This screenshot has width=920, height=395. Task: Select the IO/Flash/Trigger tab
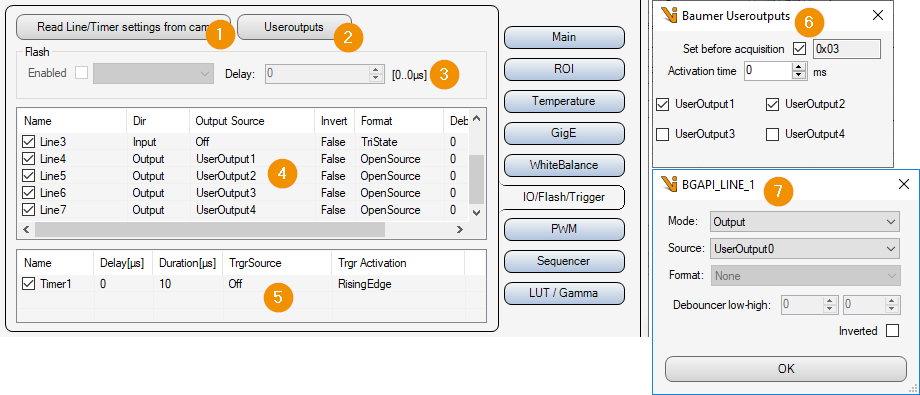point(562,197)
